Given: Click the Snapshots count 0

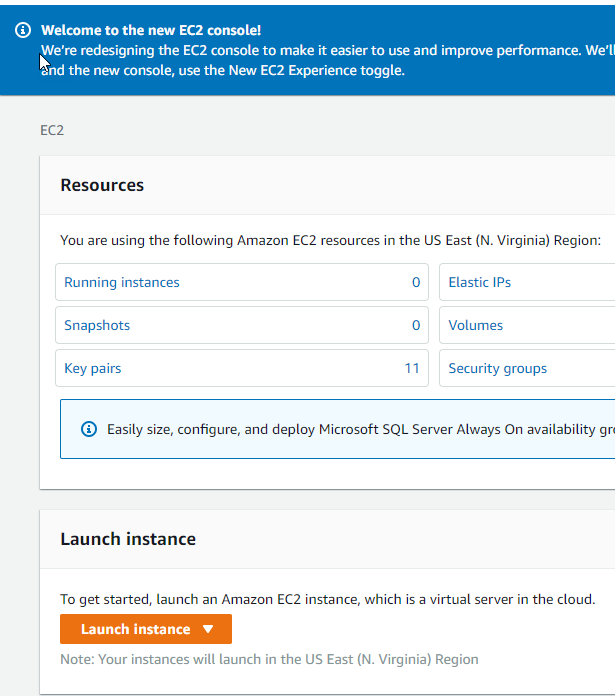Looking at the screenshot, I should (x=416, y=325).
